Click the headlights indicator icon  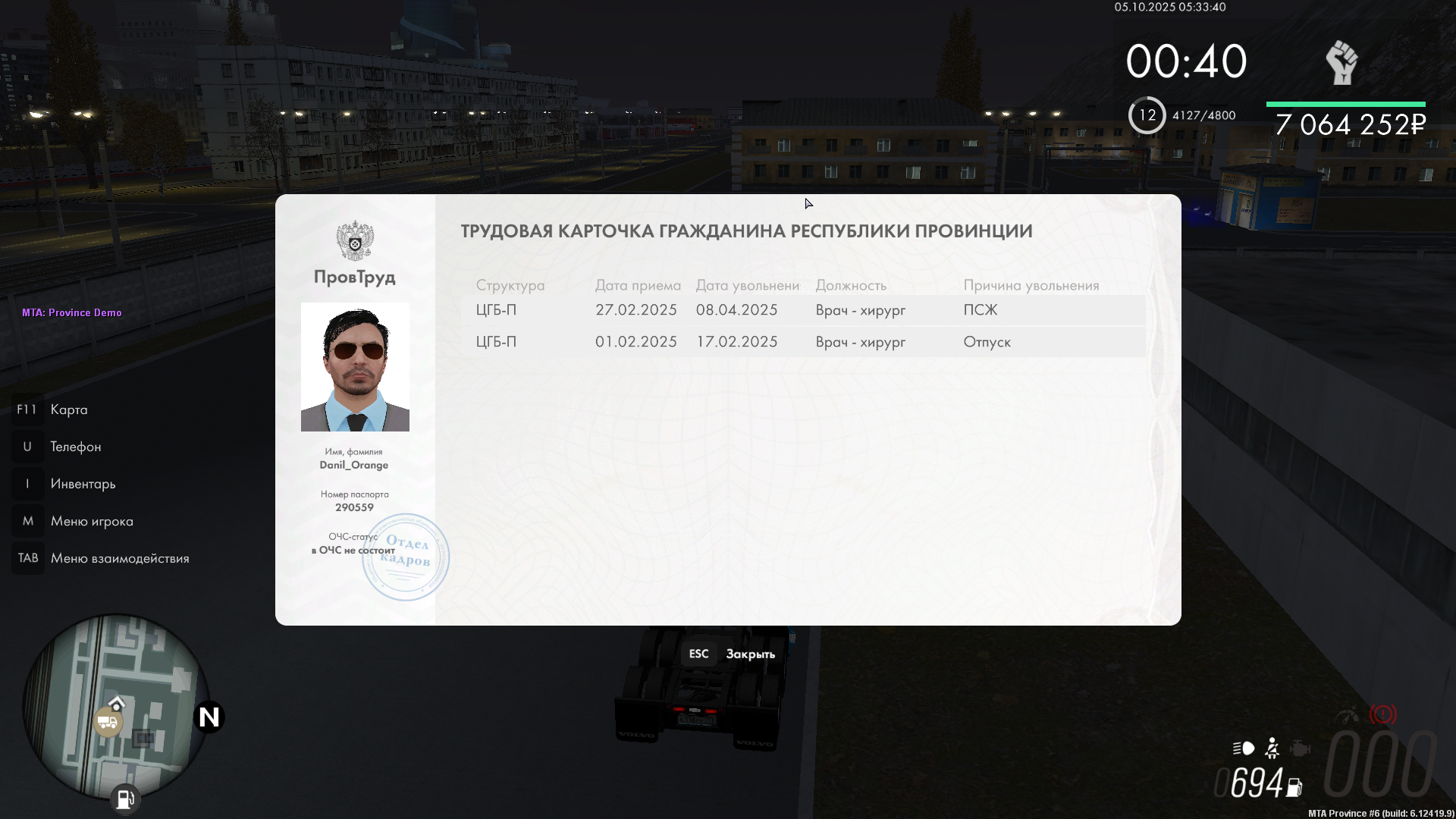pos(1244,748)
